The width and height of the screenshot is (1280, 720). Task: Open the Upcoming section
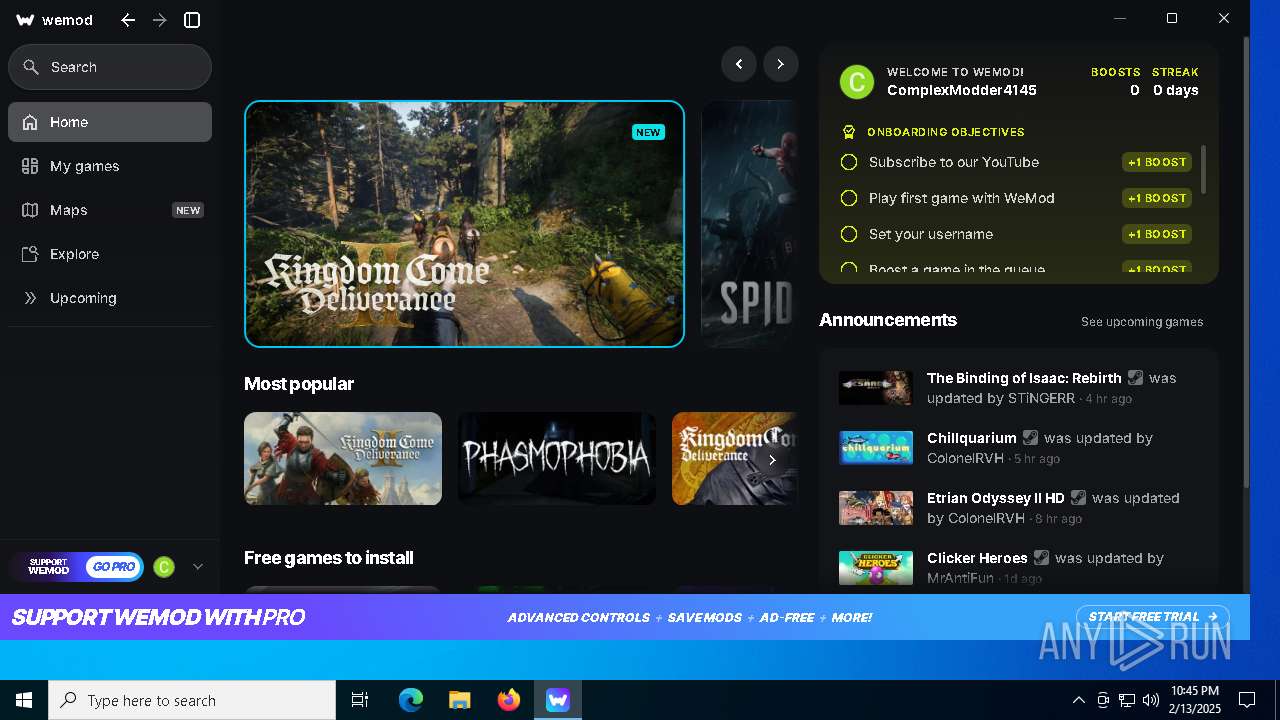pos(110,298)
